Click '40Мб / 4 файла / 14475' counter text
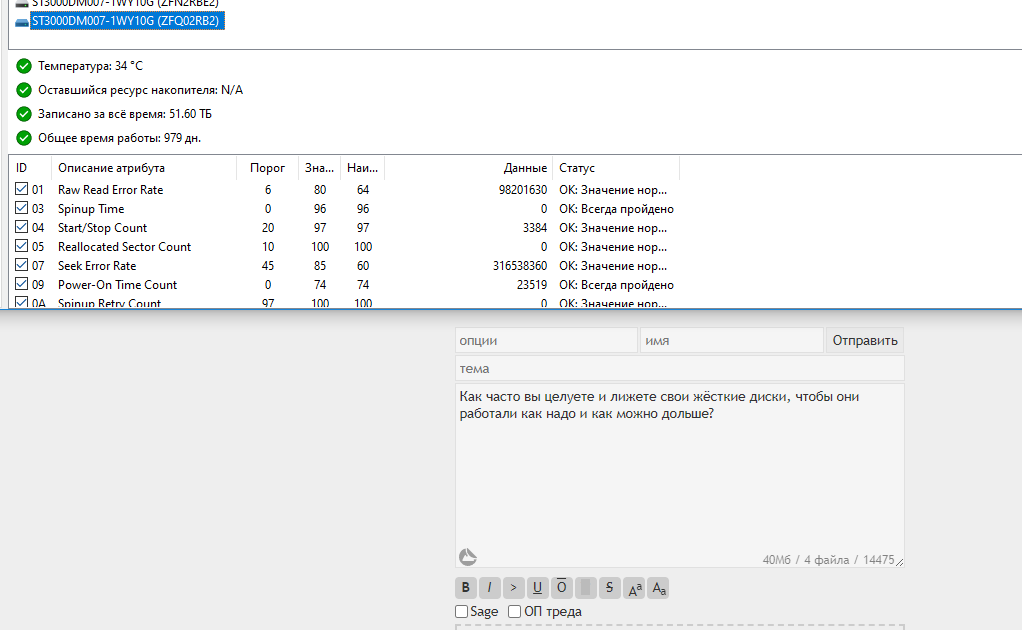The width and height of the screenshot is (1022, 630). click(828, 560)
